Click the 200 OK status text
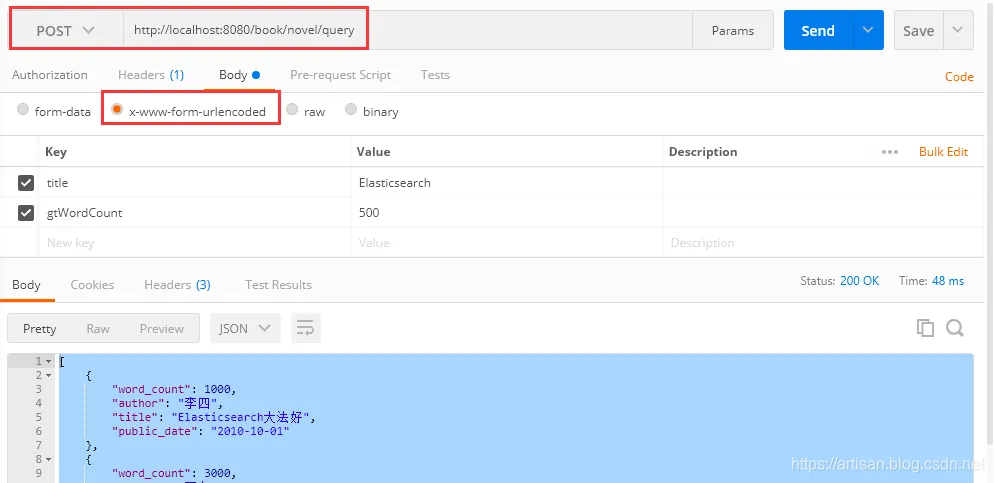The height and width of the screenshot is (483, 995). (x=860, y=281)
